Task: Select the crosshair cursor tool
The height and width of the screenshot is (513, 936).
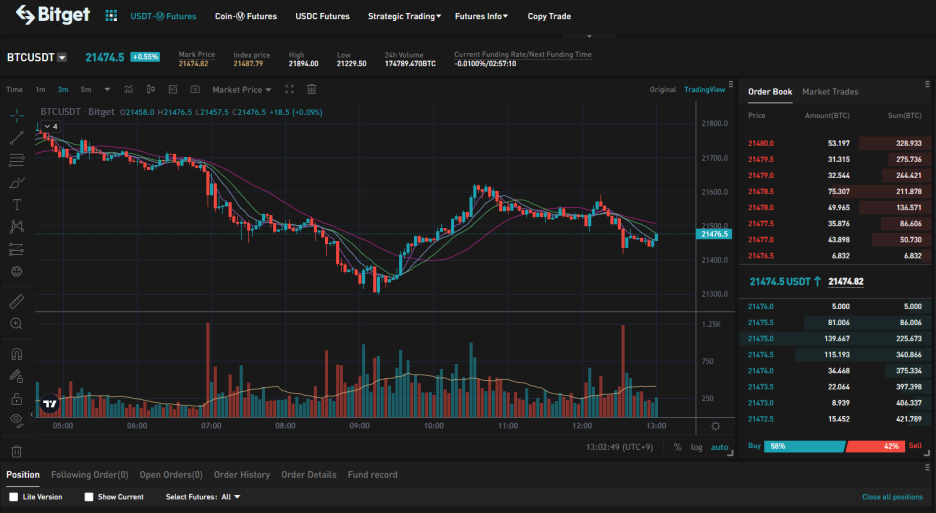Action: point(17,115)
